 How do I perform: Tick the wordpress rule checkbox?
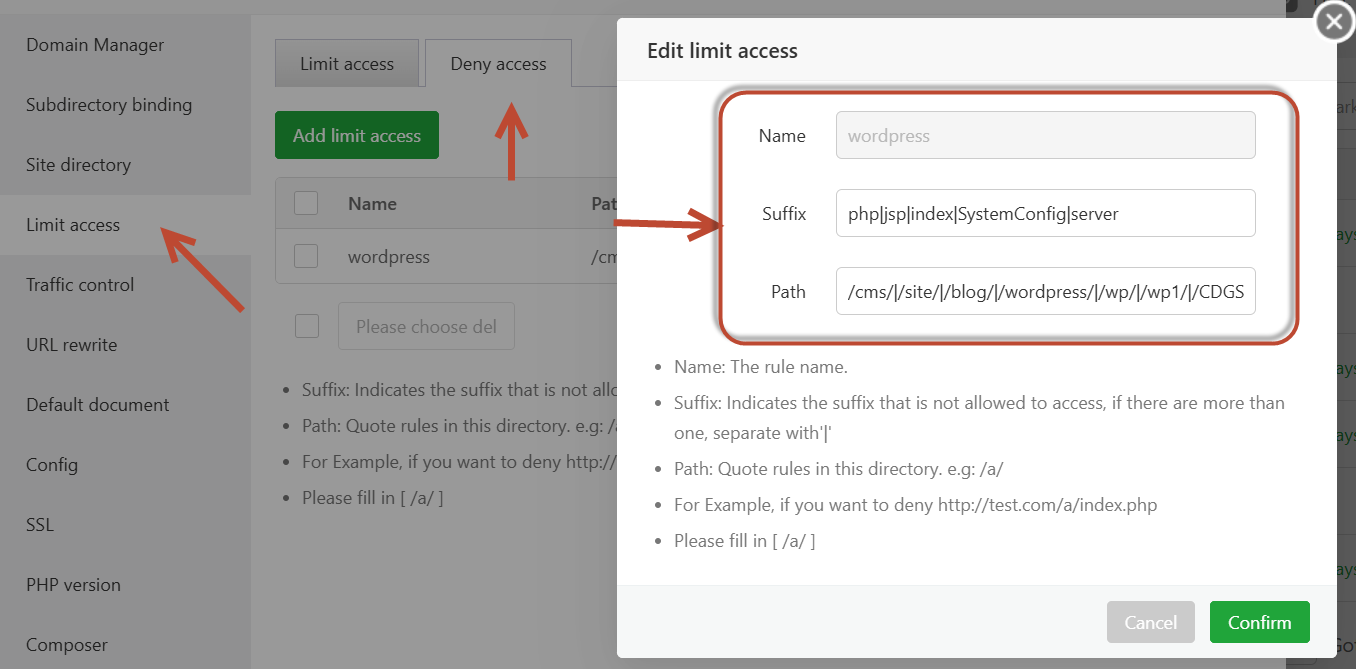[306, 257]
